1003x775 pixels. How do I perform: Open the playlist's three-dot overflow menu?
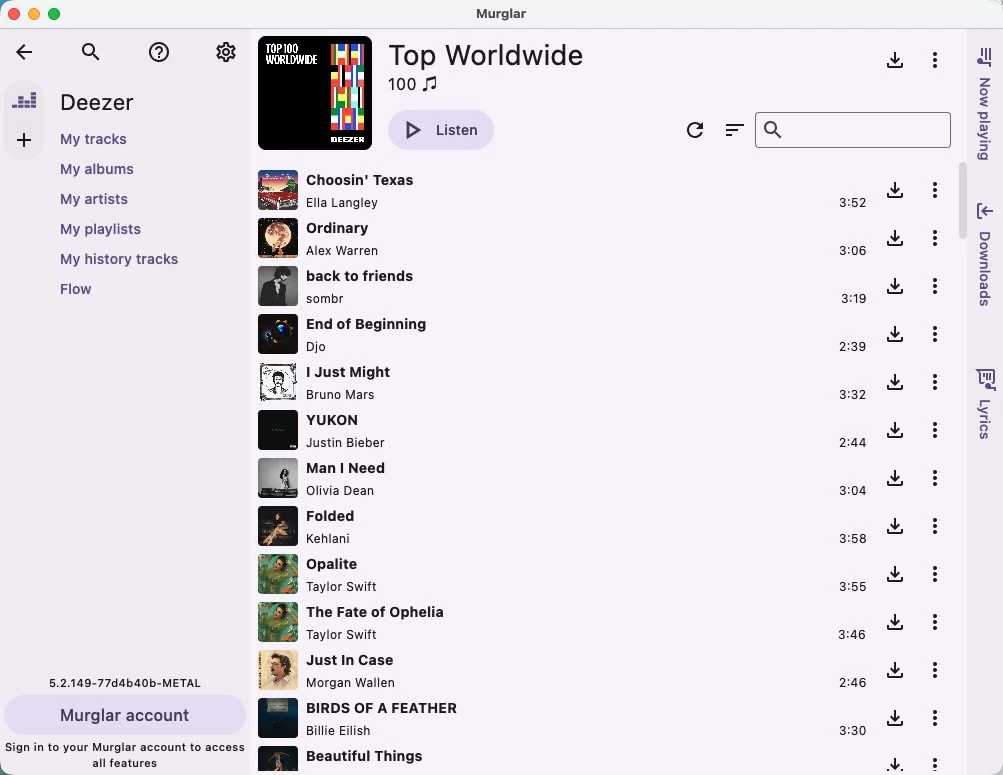[x=934, y=60]
